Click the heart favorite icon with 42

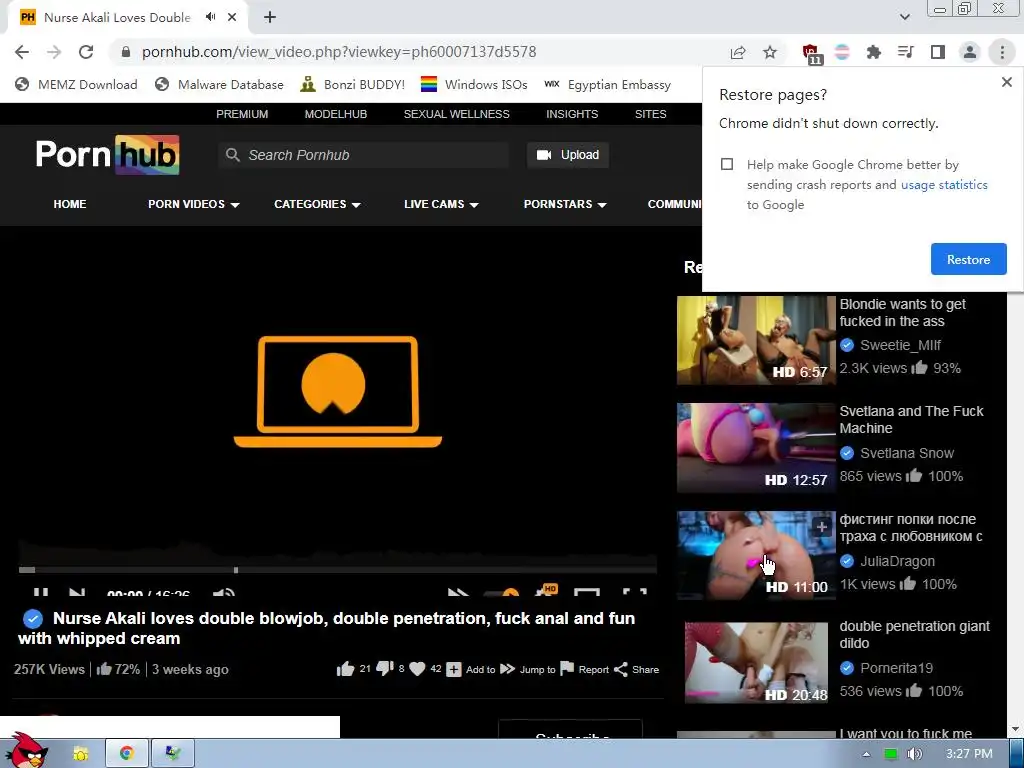tap(417, 669)
